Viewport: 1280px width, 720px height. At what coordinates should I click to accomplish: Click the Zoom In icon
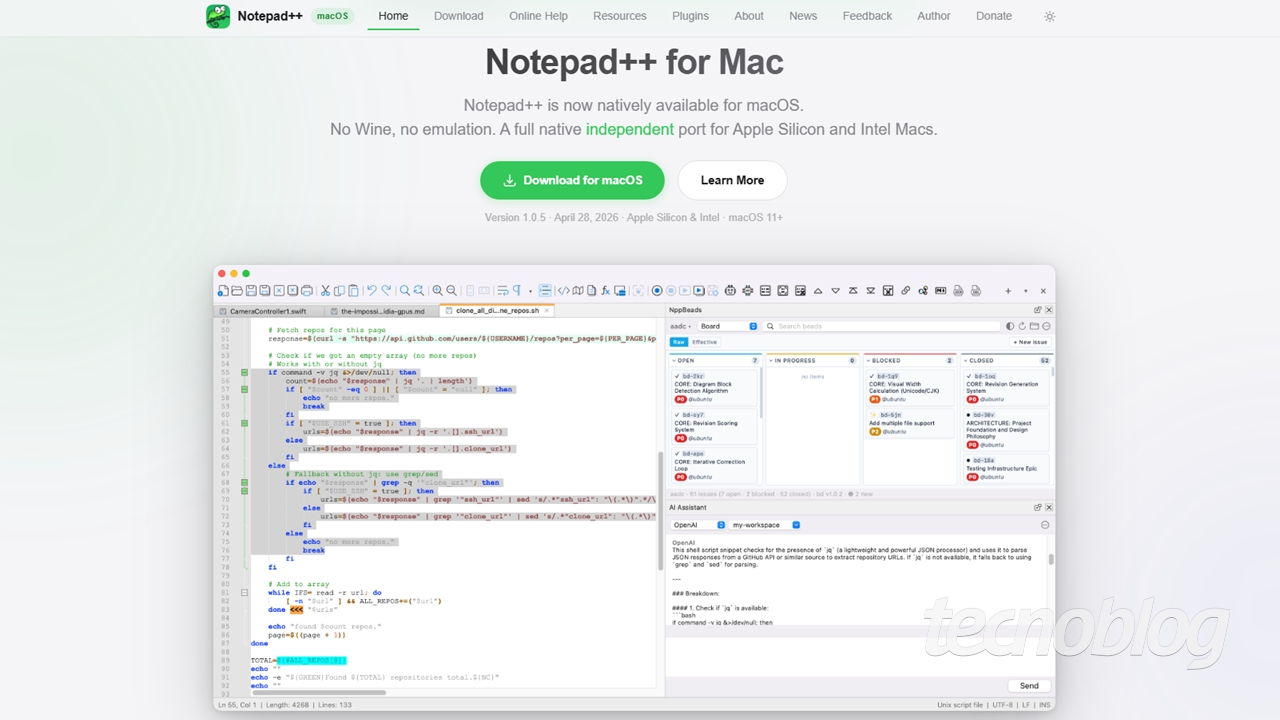coord(437,290)
